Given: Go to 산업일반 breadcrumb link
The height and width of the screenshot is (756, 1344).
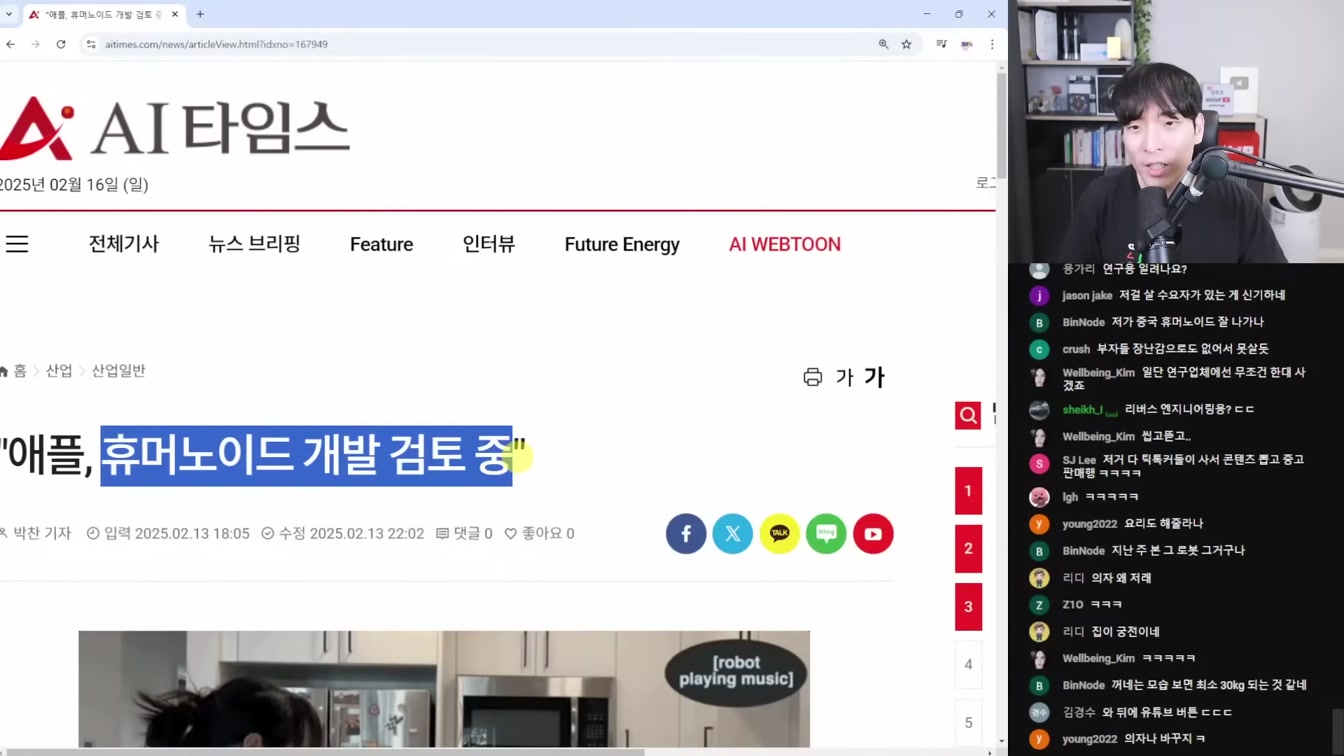Looking at the screenshot, I should 118,371.
